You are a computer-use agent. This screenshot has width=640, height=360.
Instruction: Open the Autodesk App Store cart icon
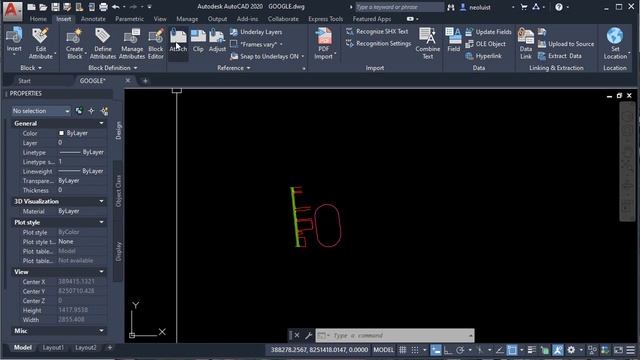pos(524,7)
